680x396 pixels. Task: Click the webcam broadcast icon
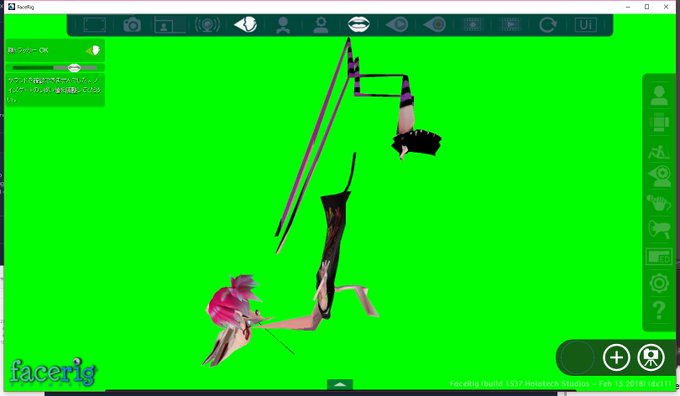(207, 25)
